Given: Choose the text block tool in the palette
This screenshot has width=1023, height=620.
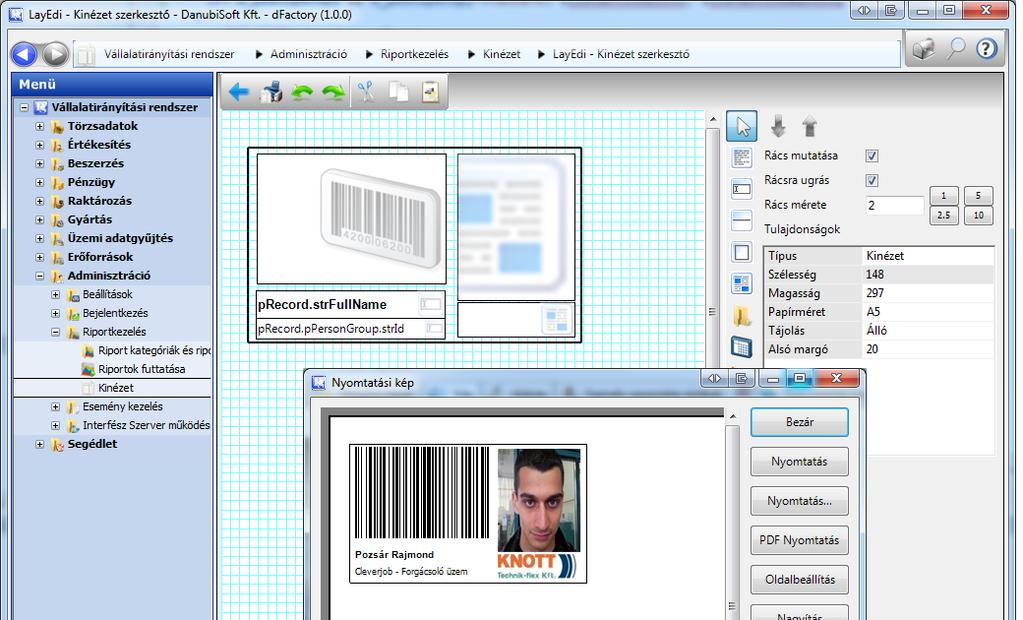Looking at the screenshot, I should click(742, 157).
